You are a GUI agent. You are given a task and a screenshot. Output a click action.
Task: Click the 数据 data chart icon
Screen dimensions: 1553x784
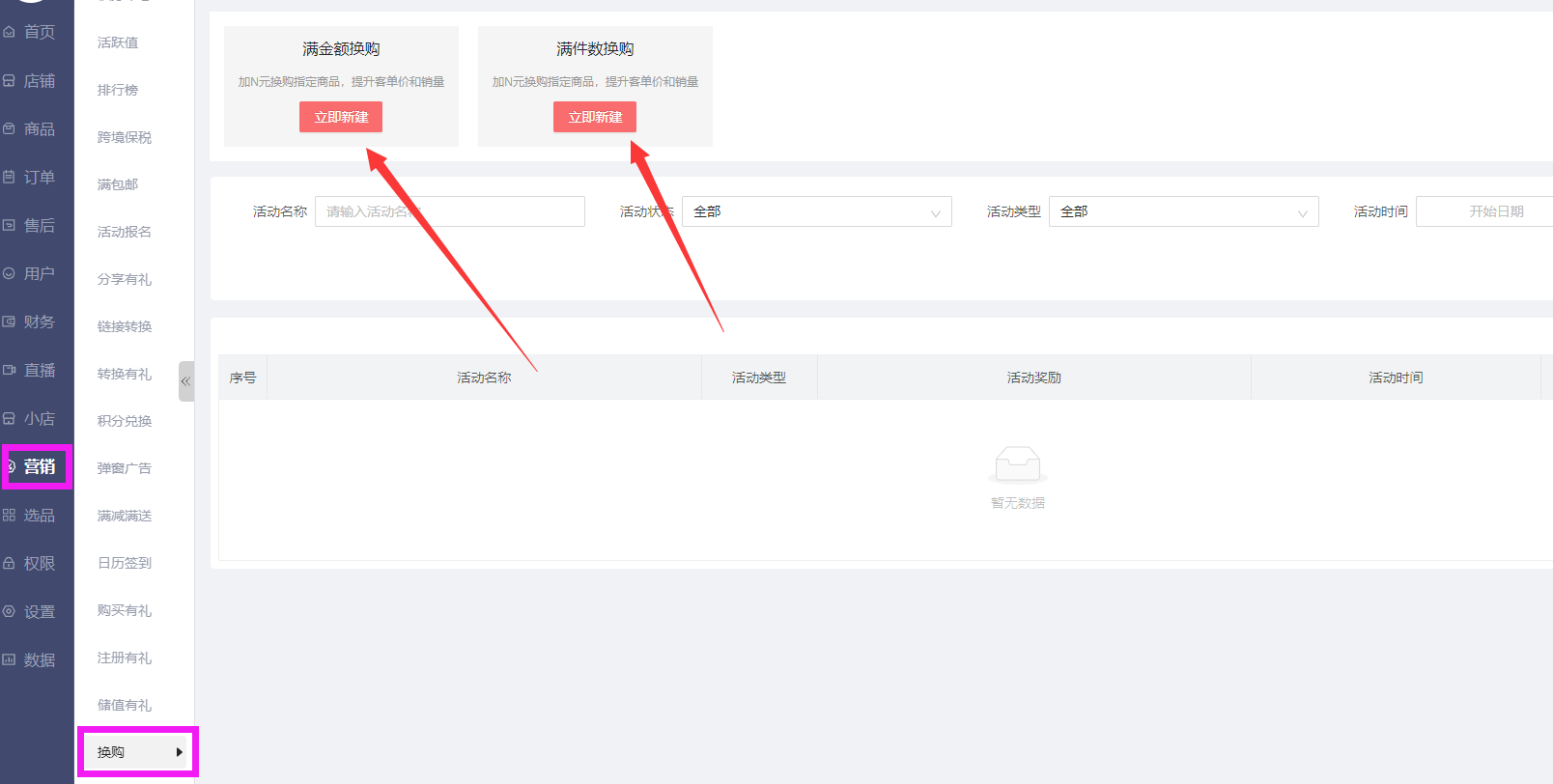10,660
